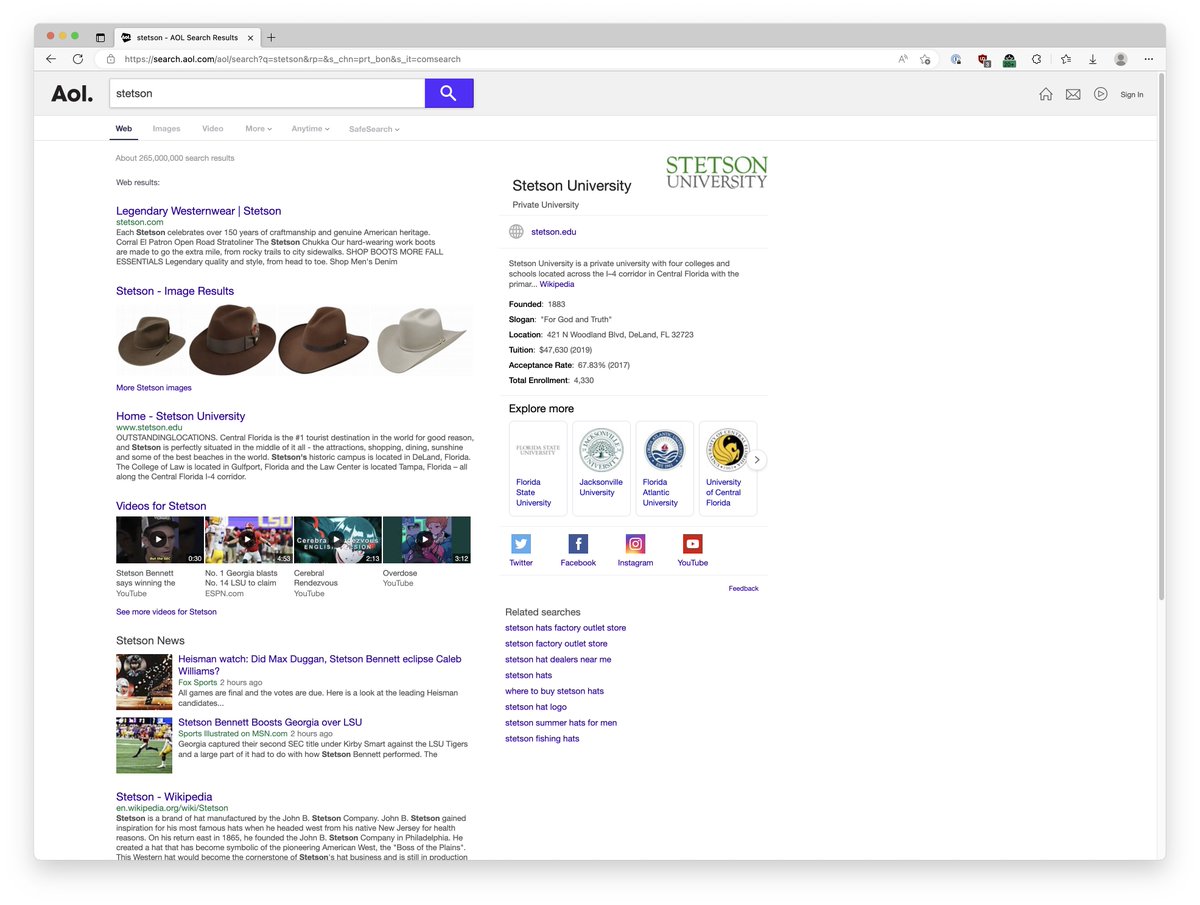1200x905 pixels.
Task: Select 'stetson hat logo' related search
Action: click(x=536, y=707)
